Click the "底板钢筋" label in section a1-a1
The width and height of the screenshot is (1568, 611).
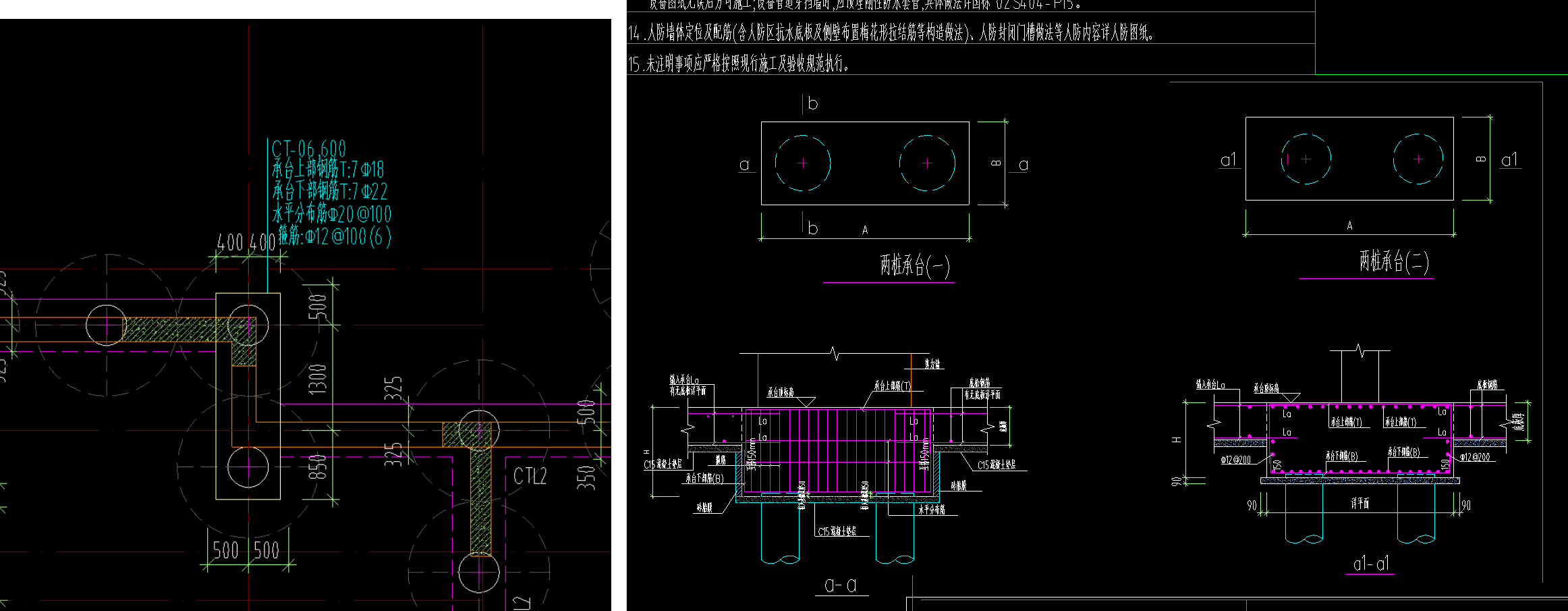[1487, 385]
